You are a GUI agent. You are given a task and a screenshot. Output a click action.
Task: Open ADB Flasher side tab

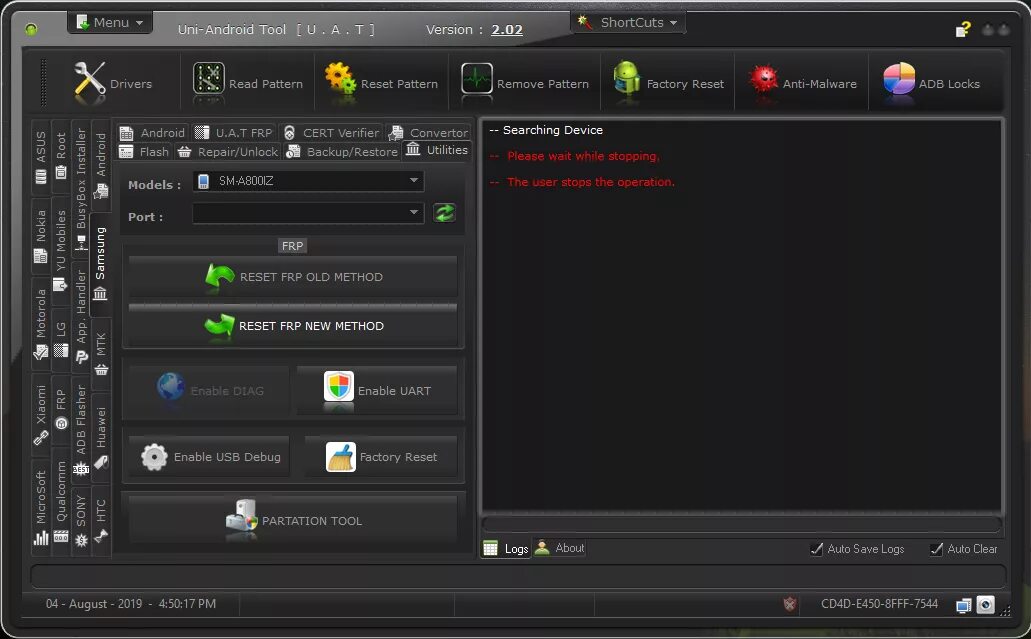[81, 429]
